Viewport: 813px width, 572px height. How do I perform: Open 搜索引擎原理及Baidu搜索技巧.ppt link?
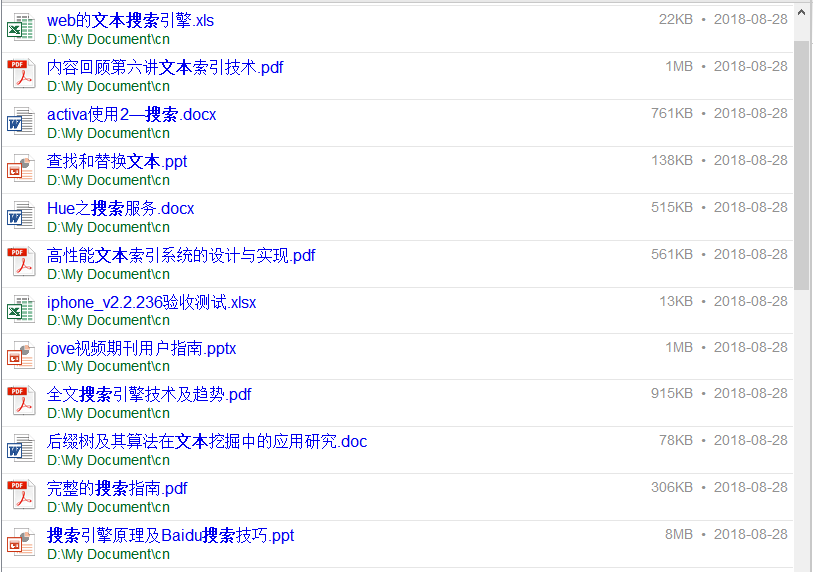click(x=170, y=535)
